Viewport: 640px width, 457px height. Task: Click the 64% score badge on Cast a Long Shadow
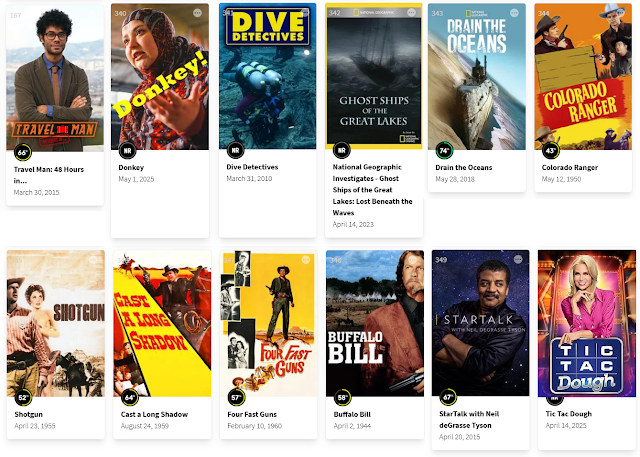[x=130, y=397]
